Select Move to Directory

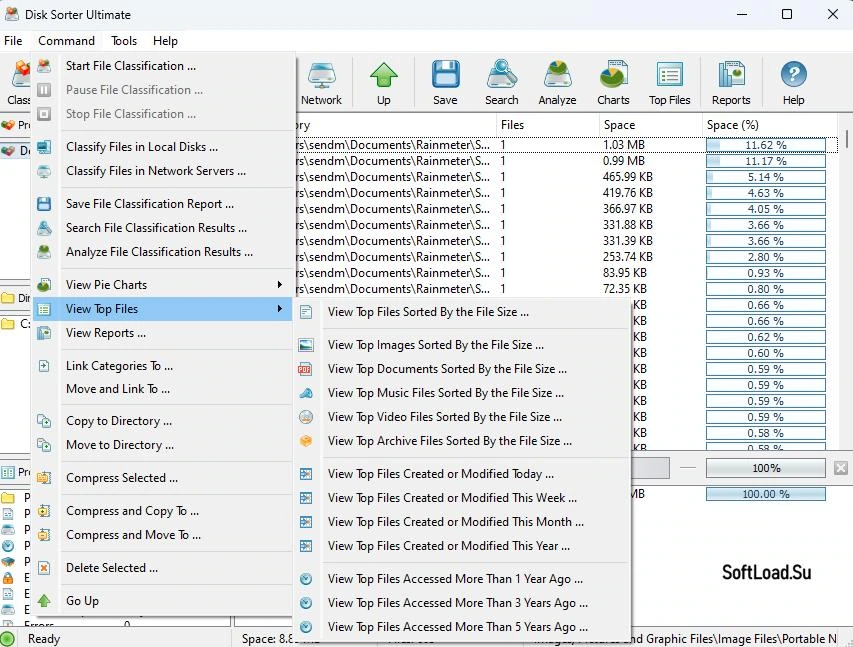(x=163, y=445)
